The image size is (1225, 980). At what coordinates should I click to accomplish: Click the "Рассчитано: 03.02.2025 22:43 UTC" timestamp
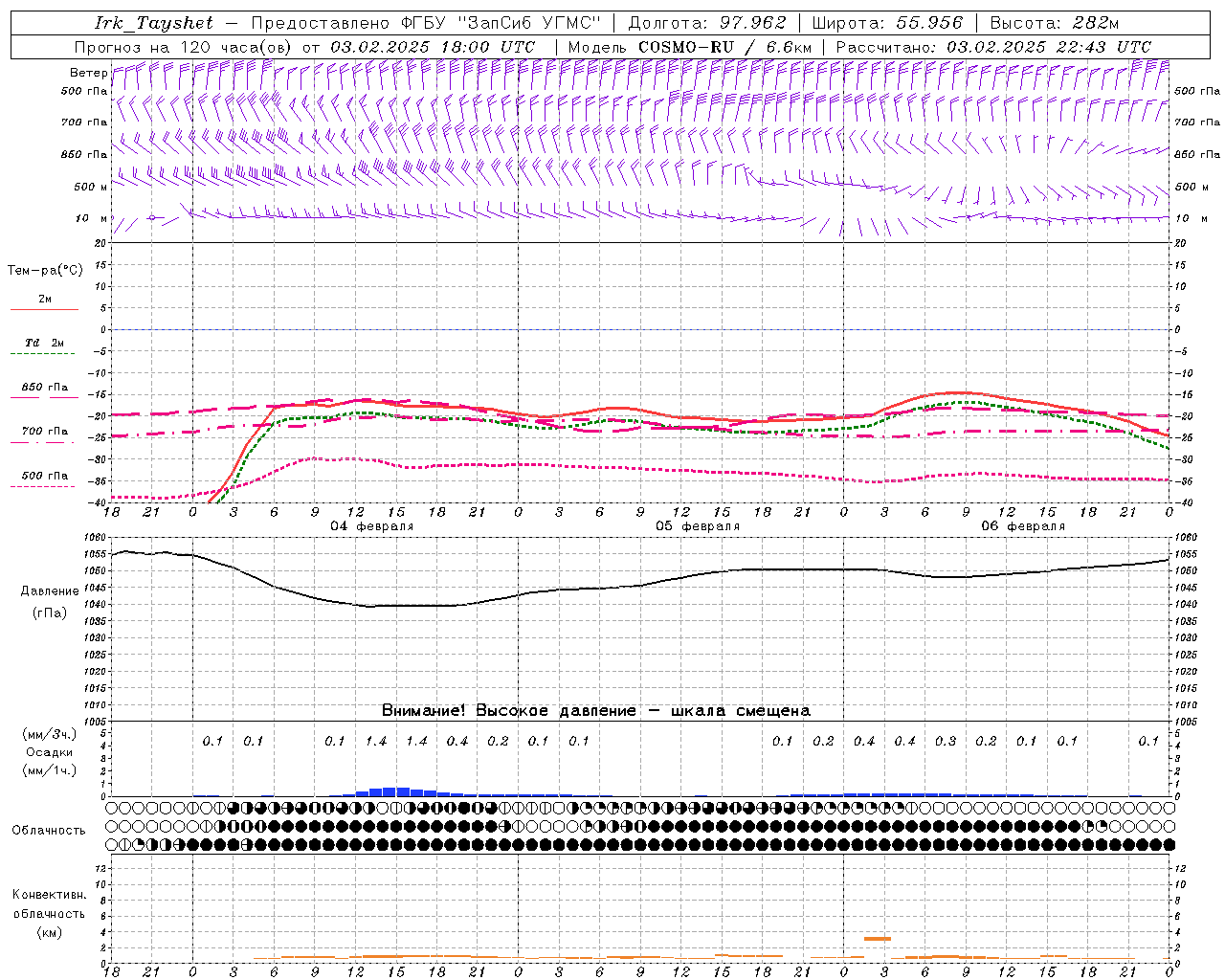(x=993, y=47)
